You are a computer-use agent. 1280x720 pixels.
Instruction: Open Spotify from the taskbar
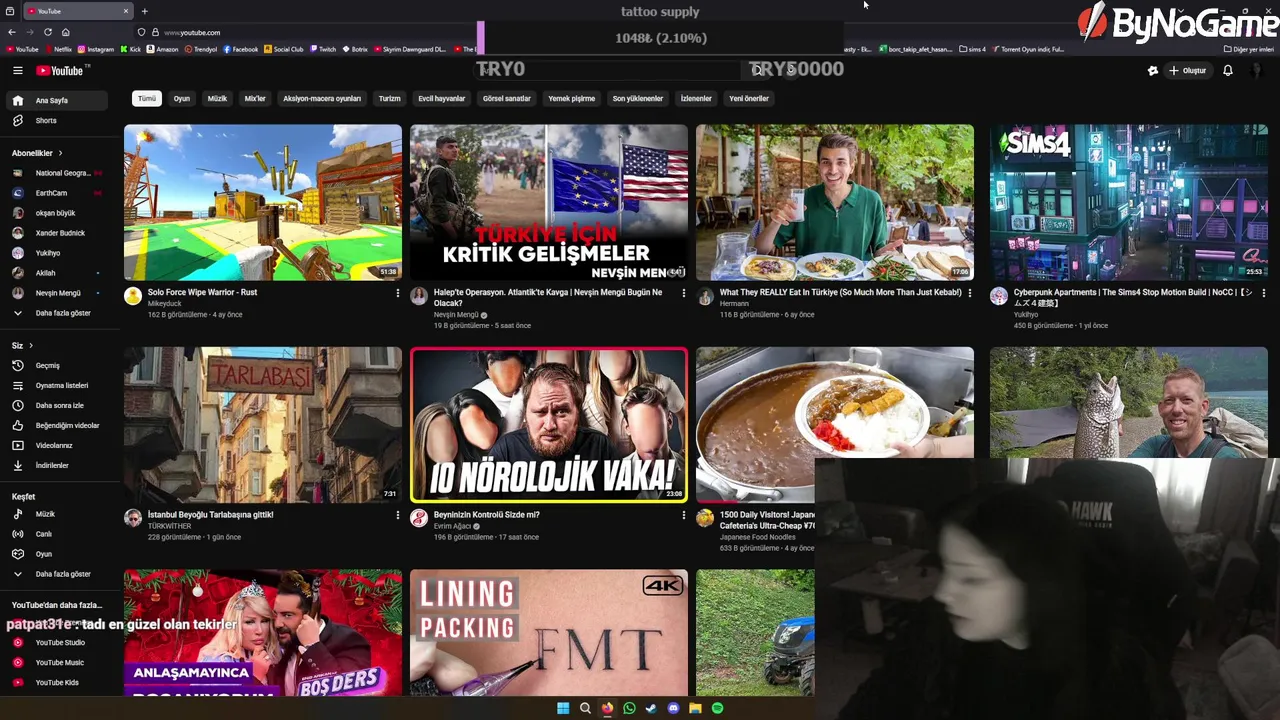(x=717, y=708)
